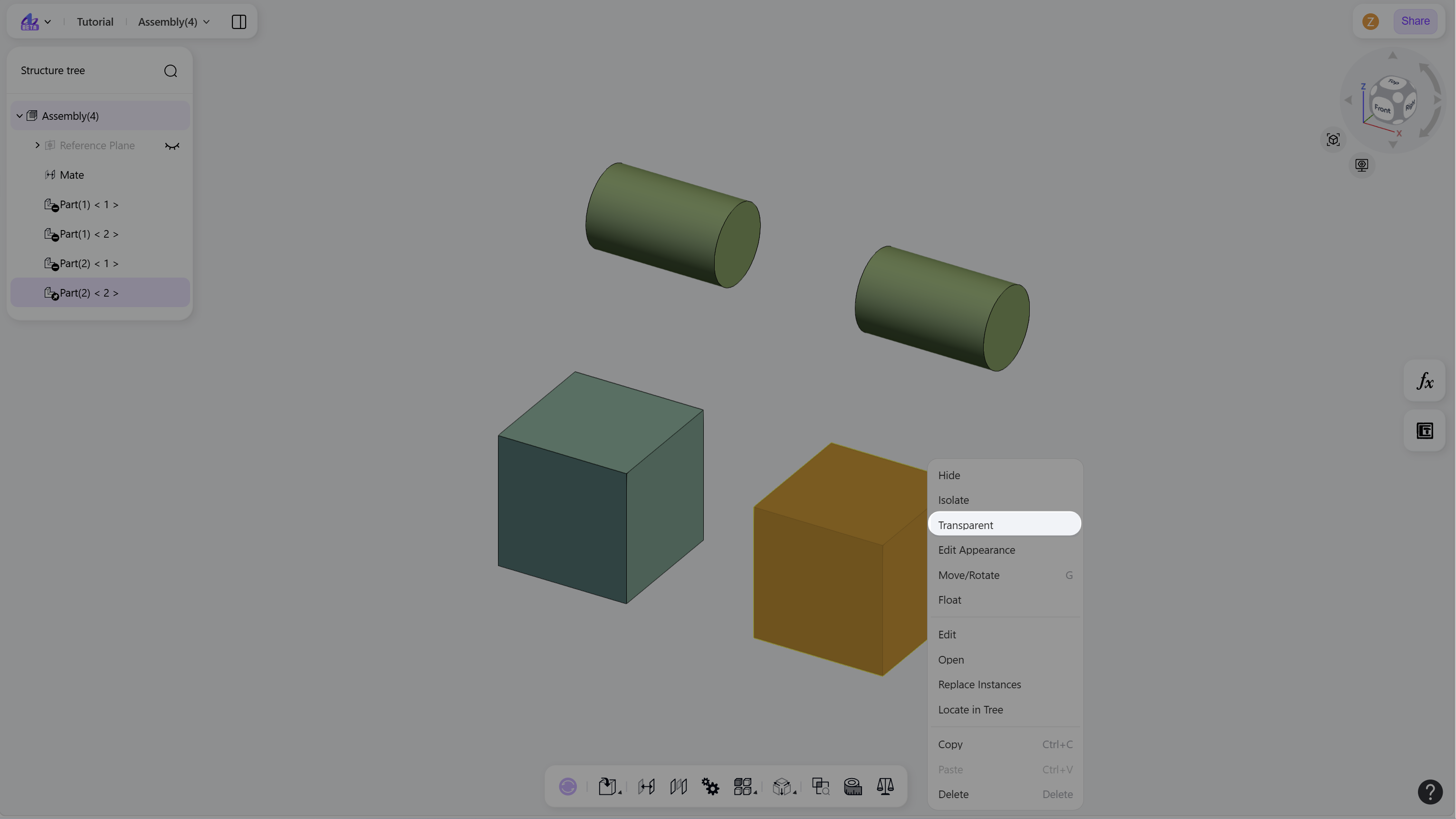Open the exploded view icon's dropdown arrow
The height and width of the screenshot is (819, 1456).
(794, 793)
